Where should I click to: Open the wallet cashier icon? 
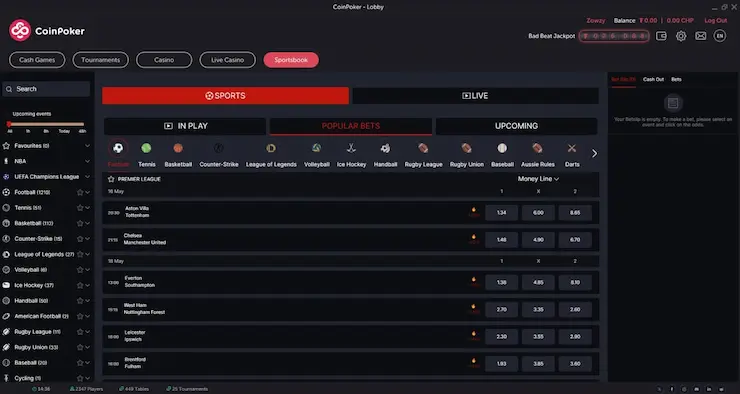pos(661,36)
